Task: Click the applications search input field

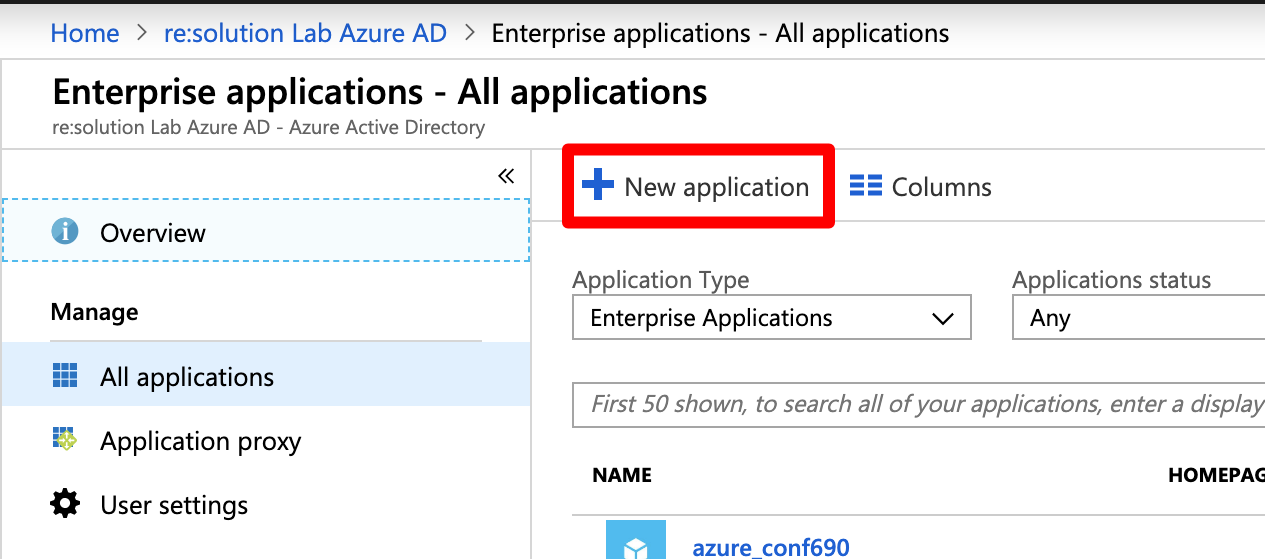Action: [x=918, y=404]
